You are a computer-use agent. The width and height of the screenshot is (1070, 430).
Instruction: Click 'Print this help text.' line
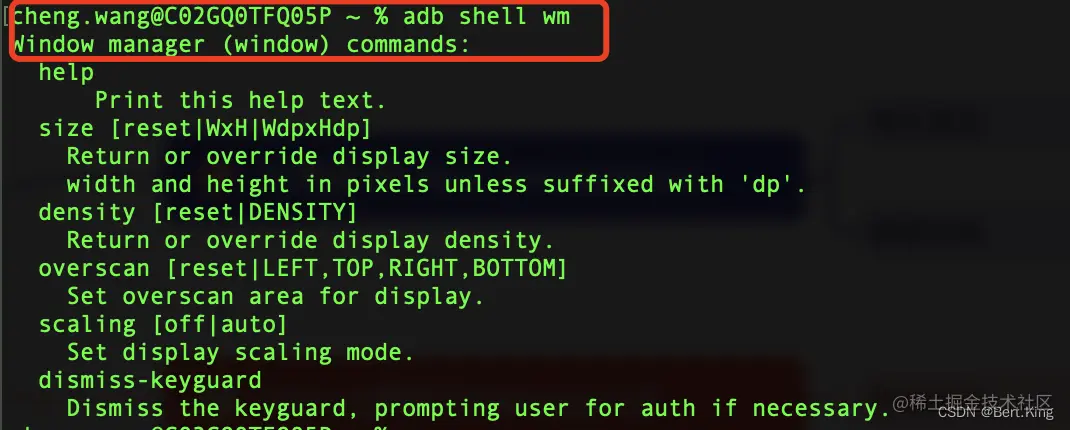240,100
